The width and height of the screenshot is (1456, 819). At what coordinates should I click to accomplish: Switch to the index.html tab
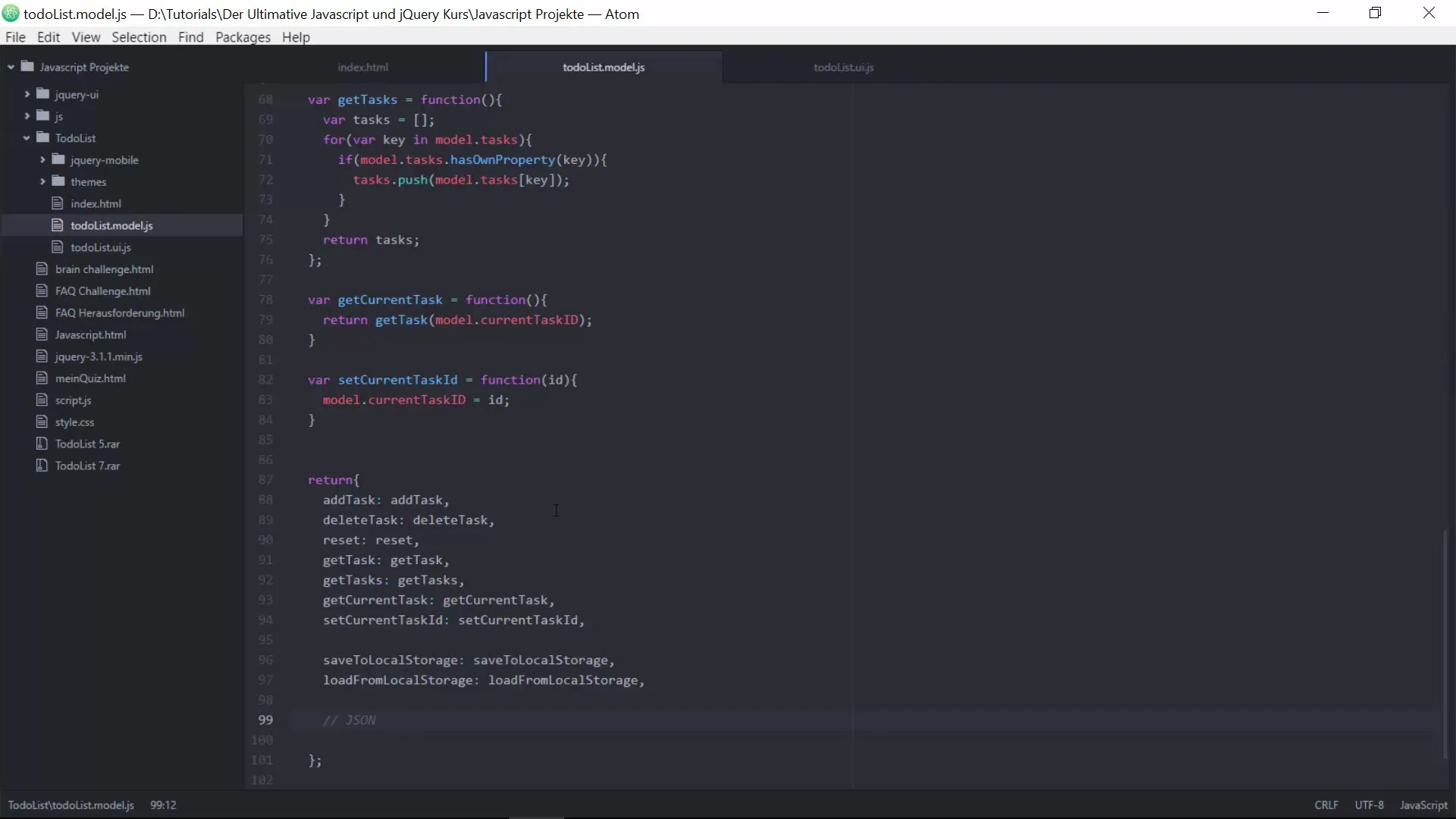point(363,67)
